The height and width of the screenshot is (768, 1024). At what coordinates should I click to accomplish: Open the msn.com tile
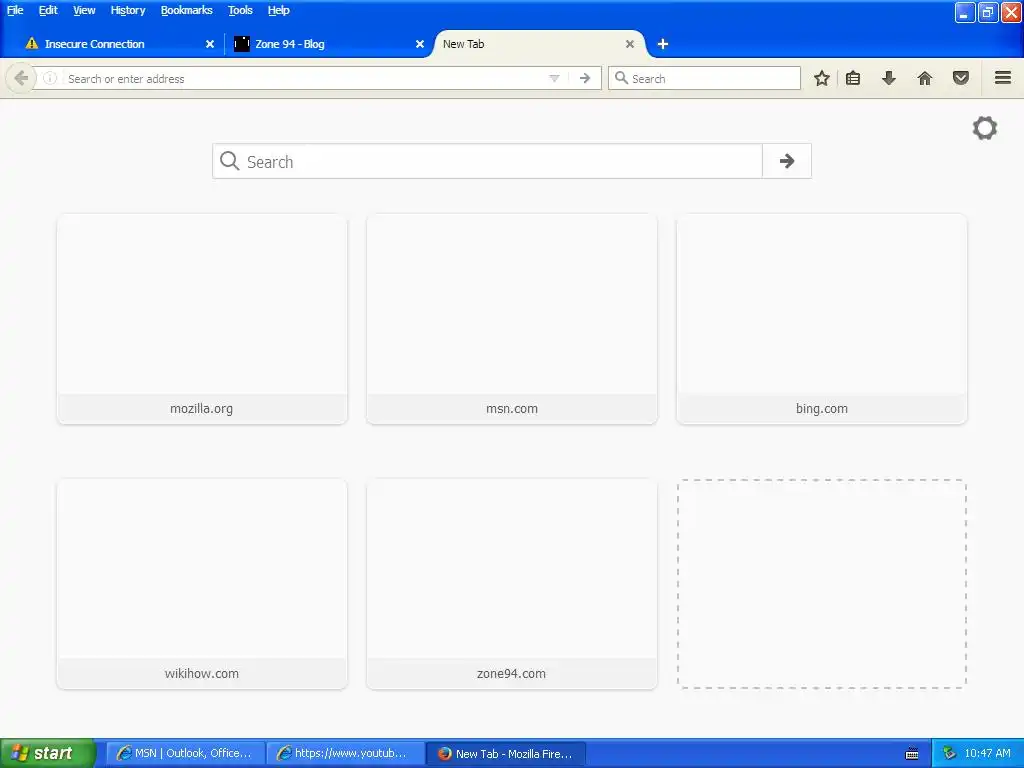511,319
